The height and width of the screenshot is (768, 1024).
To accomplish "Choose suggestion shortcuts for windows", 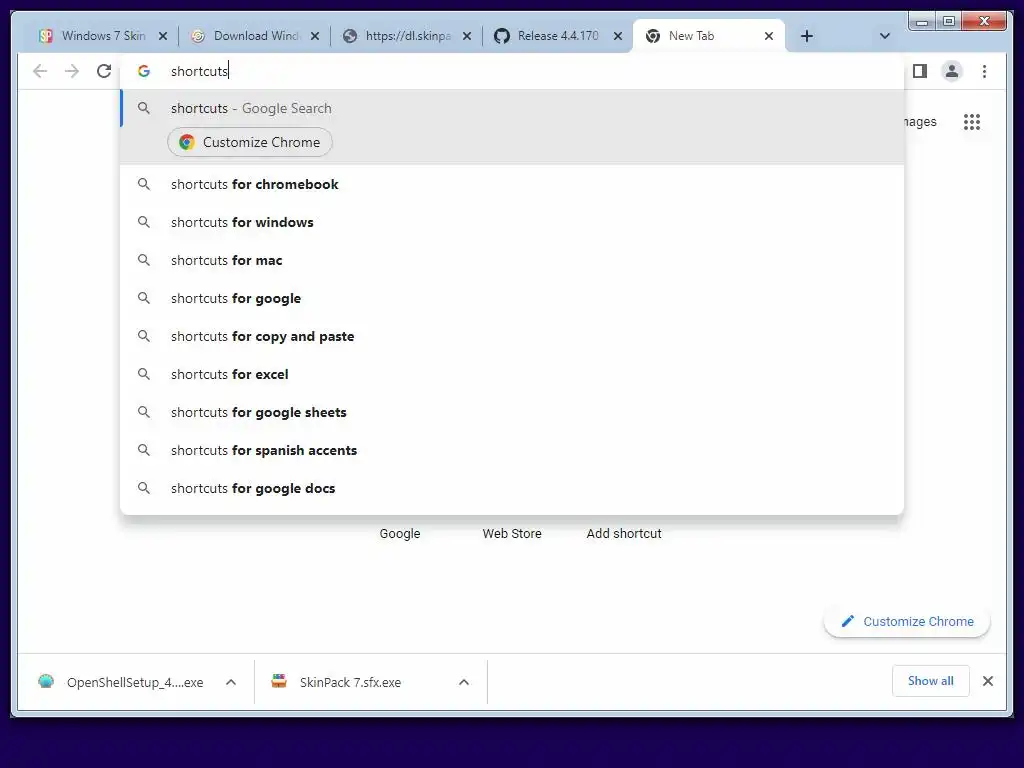I will click(x=512, y=223).
